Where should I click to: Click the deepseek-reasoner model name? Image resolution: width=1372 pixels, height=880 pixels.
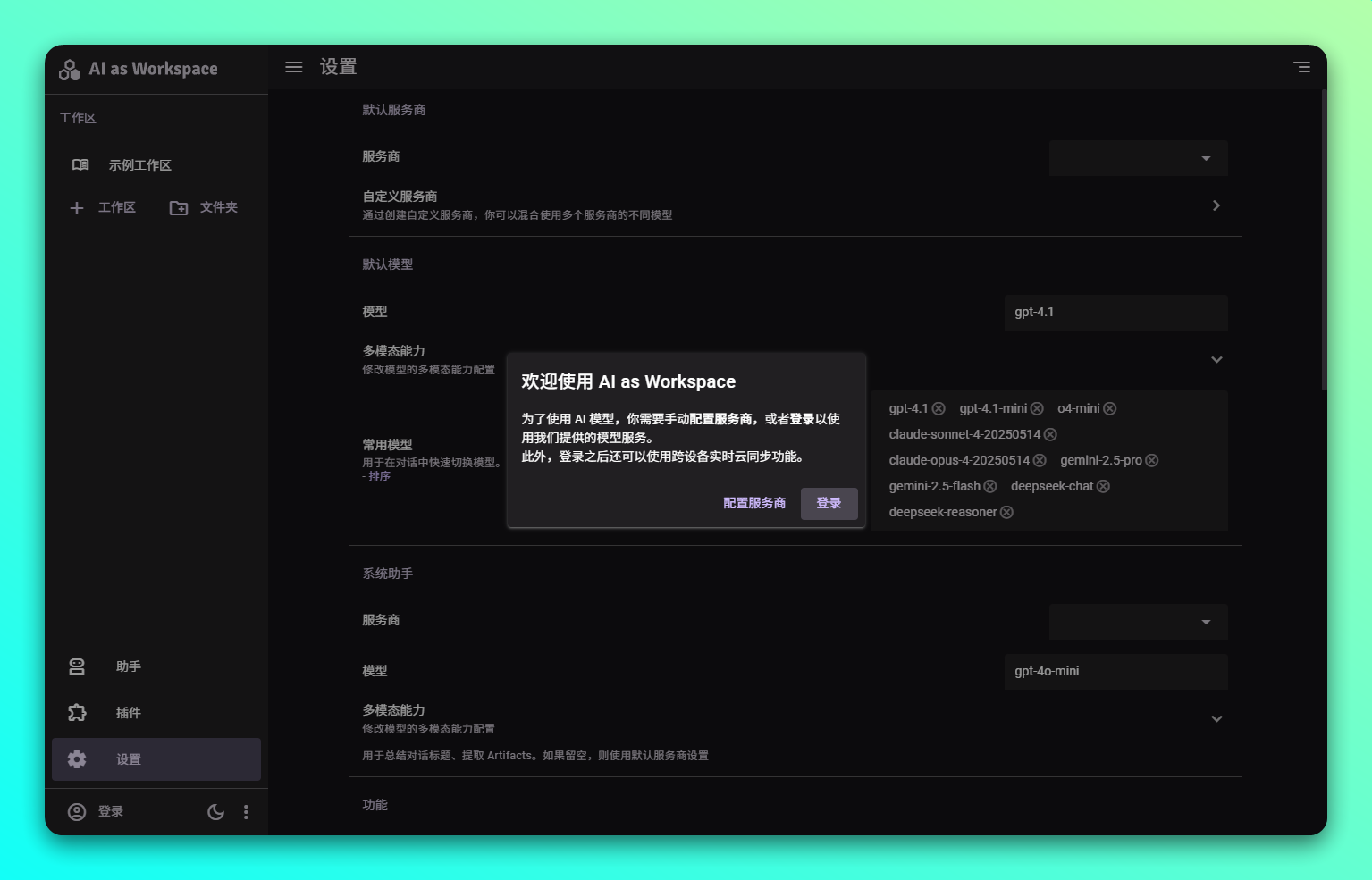942,512
